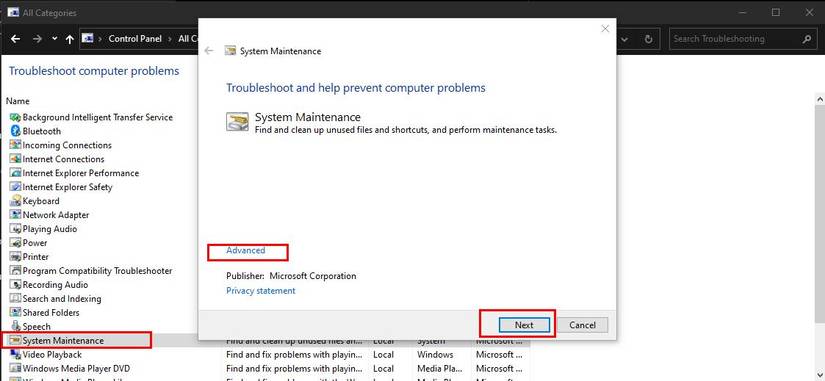Click the Control Panel breadcrumb
The width and height of the screenshot is (825, 381).
pos(135,38)
